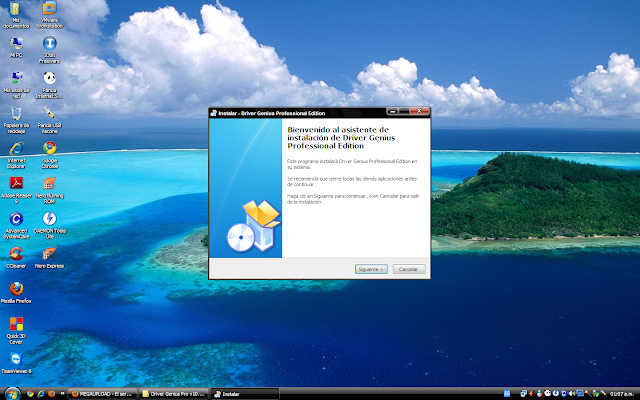Click installer title bar setup icon

[213, 113]
